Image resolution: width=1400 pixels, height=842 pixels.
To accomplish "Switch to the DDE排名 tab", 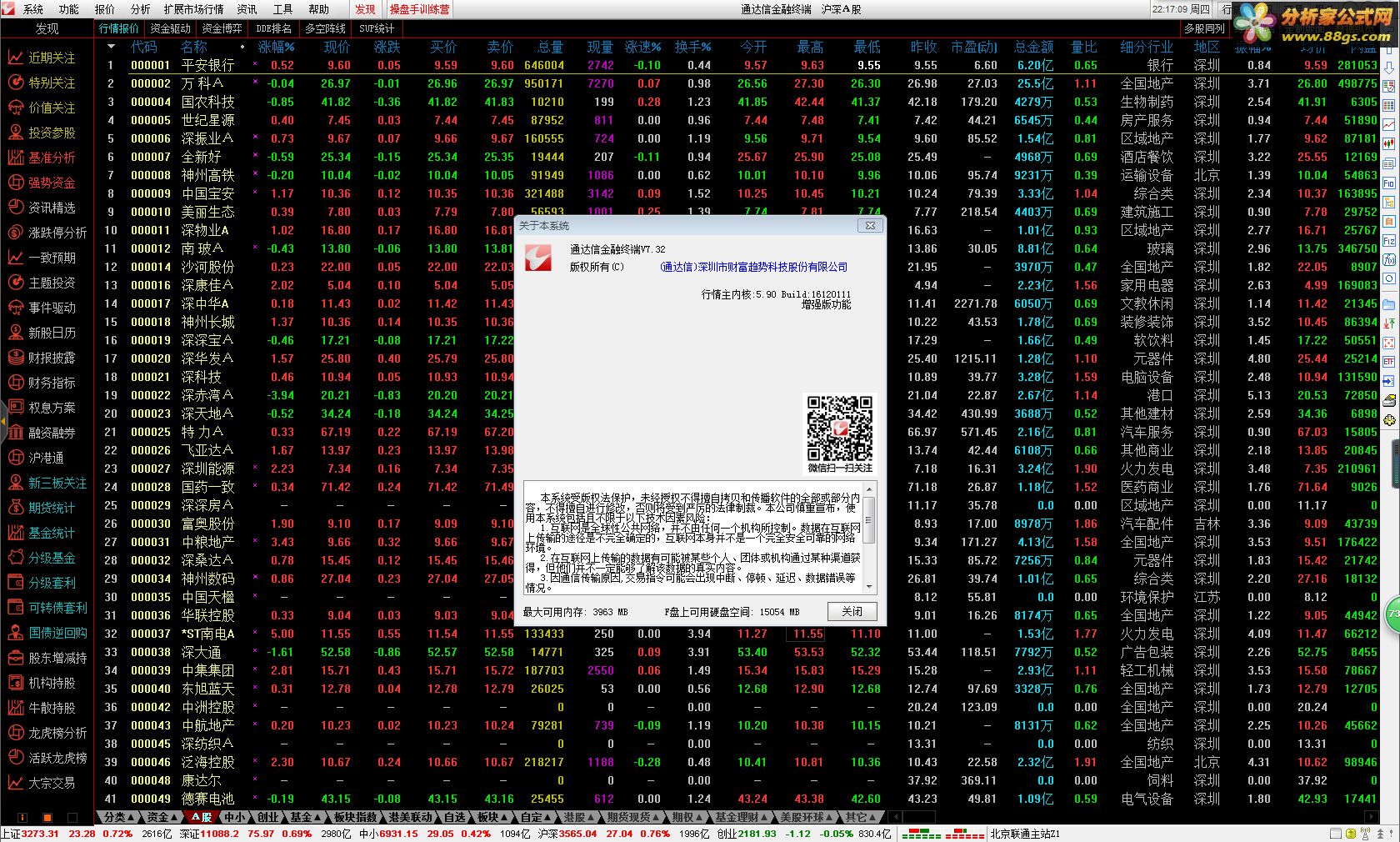I will [273, 28].
